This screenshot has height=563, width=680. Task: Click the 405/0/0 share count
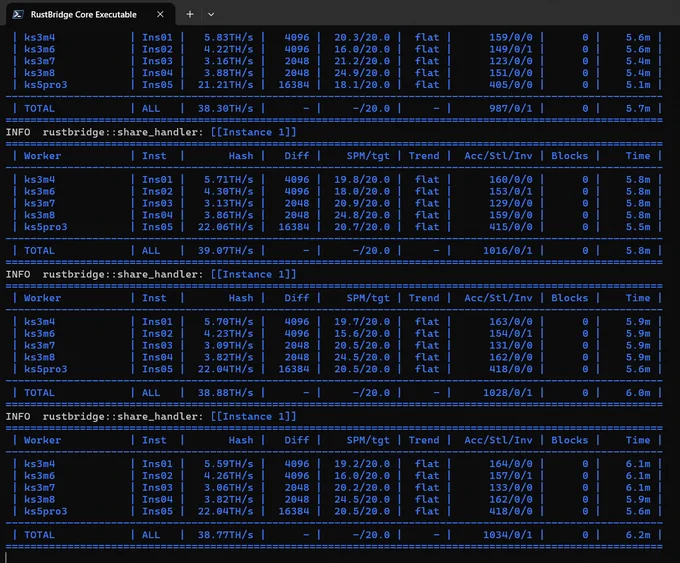click(511, 85)
